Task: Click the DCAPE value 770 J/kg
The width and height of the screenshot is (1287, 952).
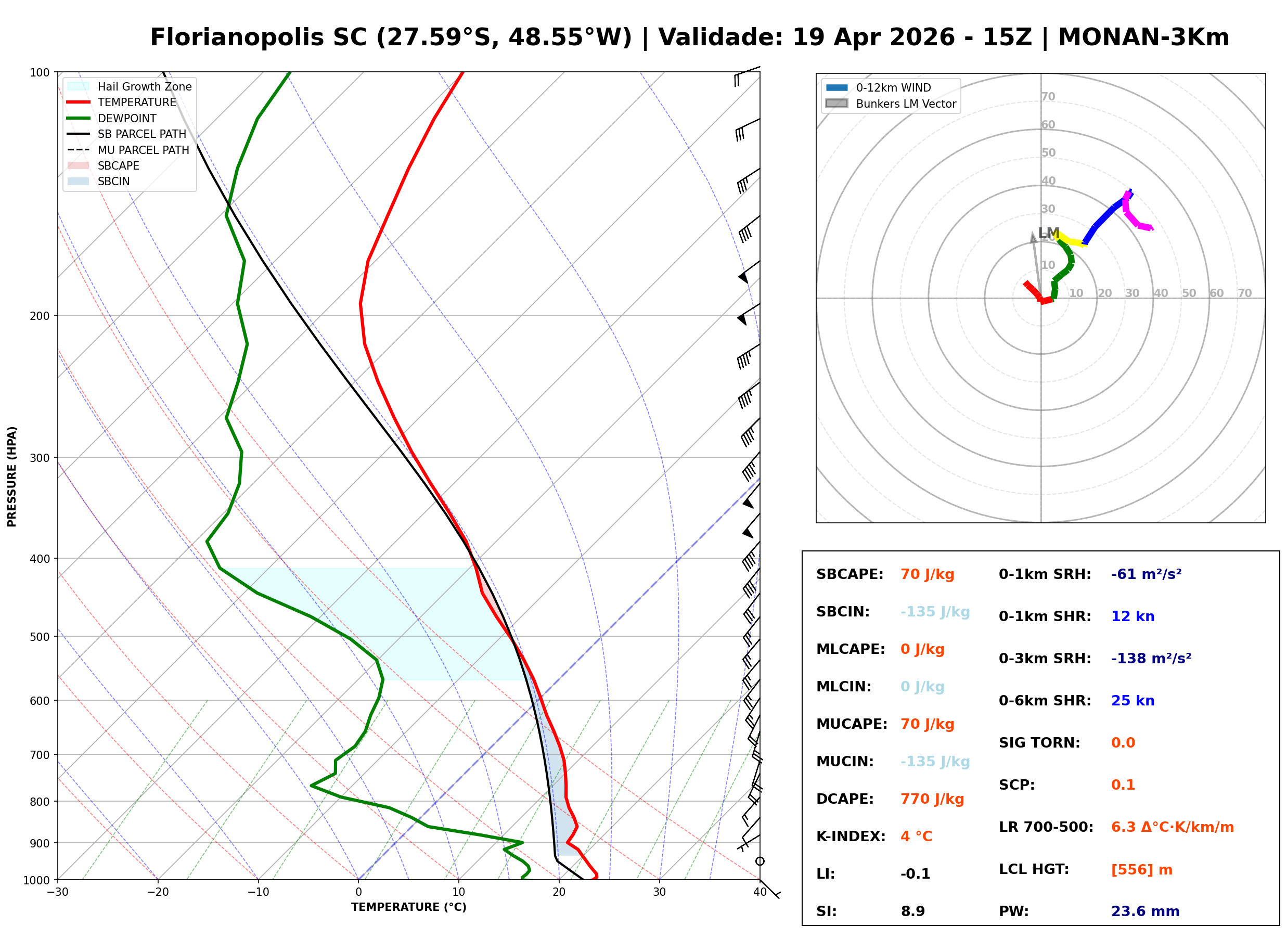Action: (932, 799)
